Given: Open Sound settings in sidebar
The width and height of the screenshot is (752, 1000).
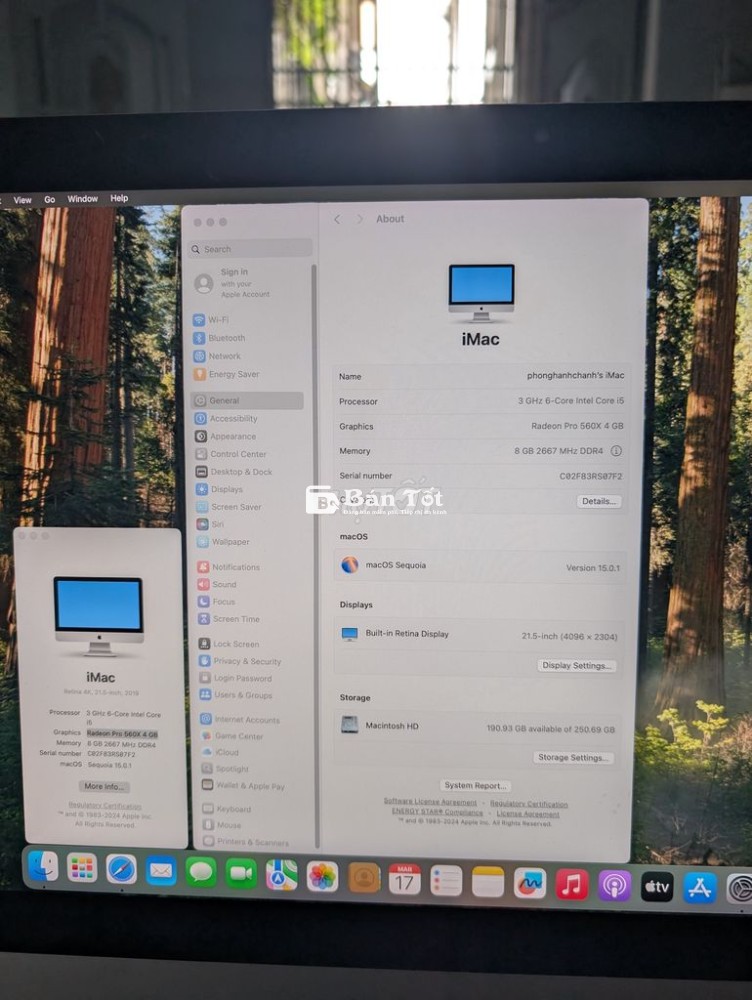Looking at the screenshot, I should coord(217,584).
